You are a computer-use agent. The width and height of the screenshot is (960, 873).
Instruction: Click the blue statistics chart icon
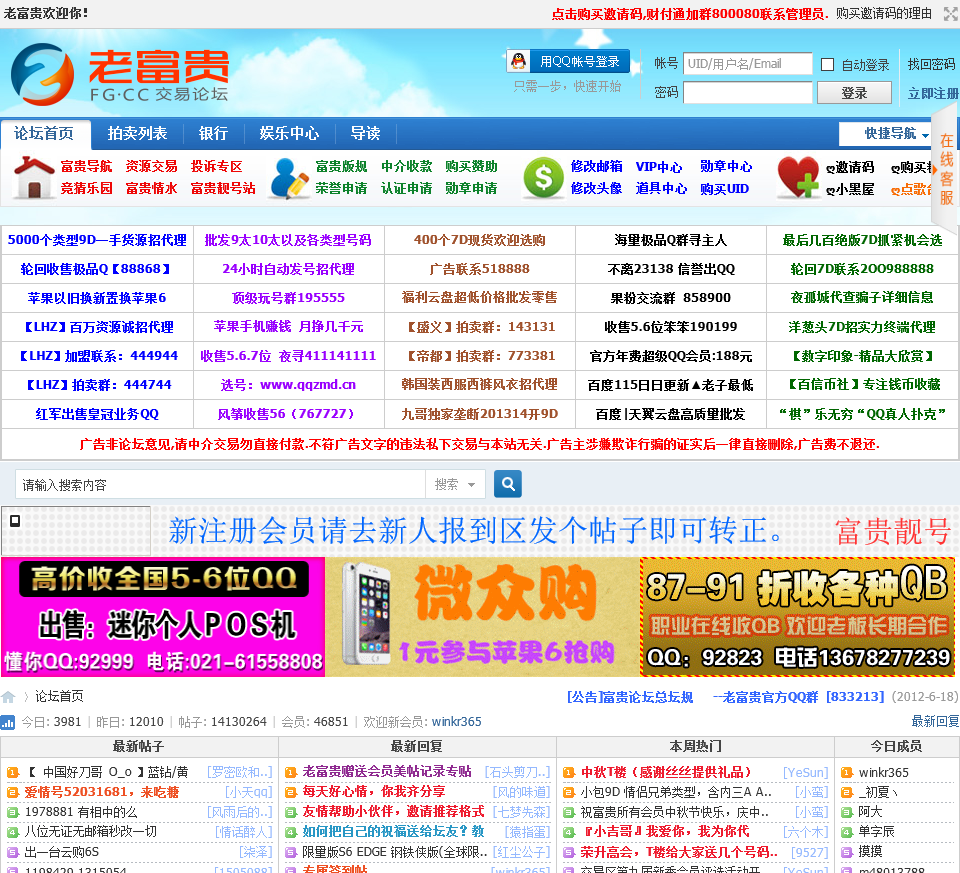coord(8,722)
